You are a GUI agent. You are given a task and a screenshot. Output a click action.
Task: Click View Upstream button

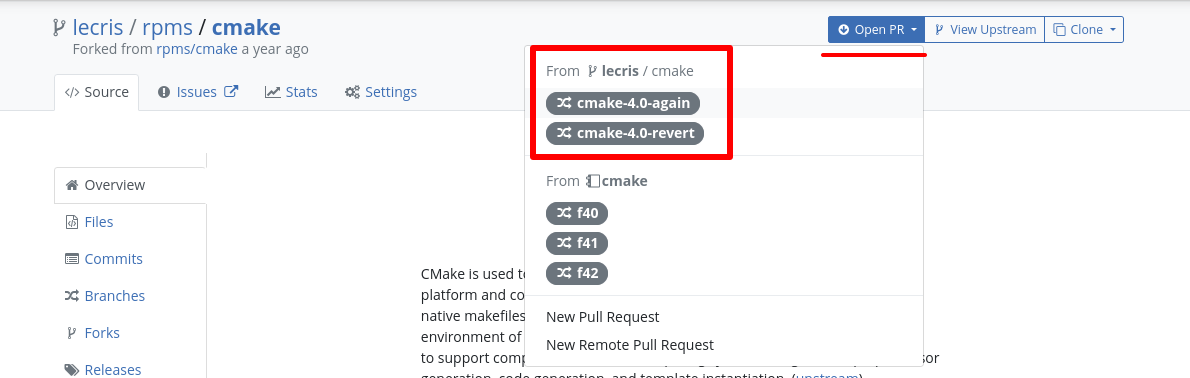pos(985,30)
